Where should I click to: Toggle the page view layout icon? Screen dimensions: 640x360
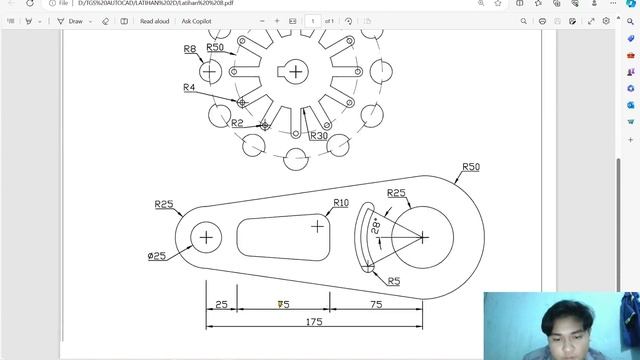coord(124,21)
